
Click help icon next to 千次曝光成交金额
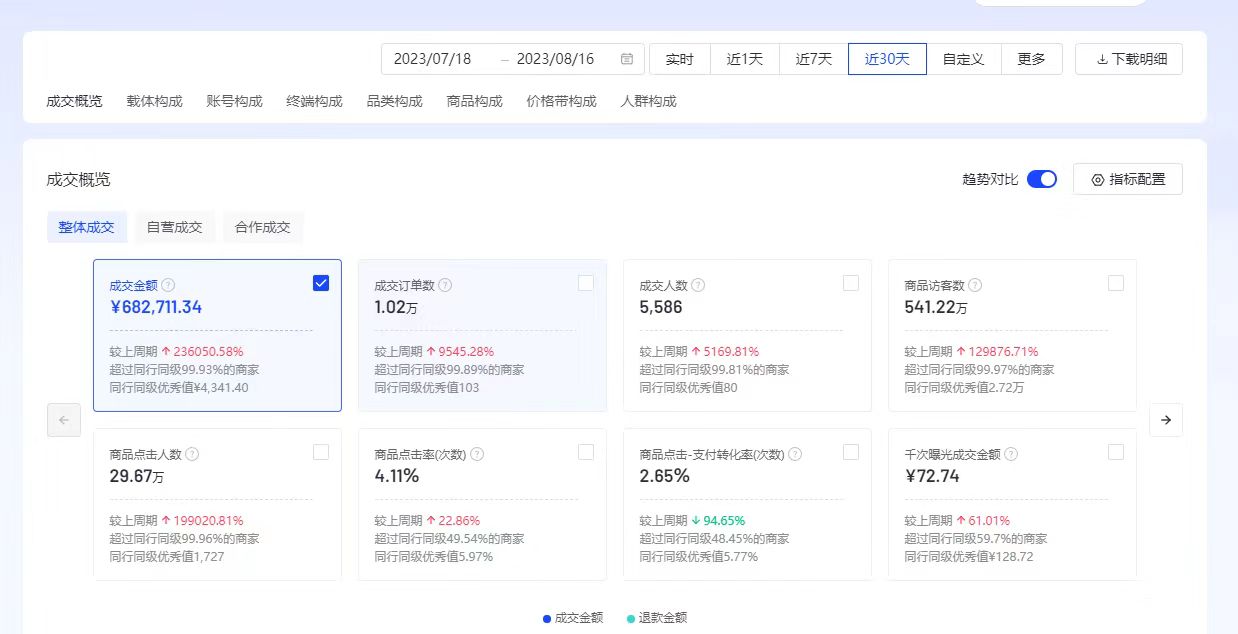point(1011,454)
